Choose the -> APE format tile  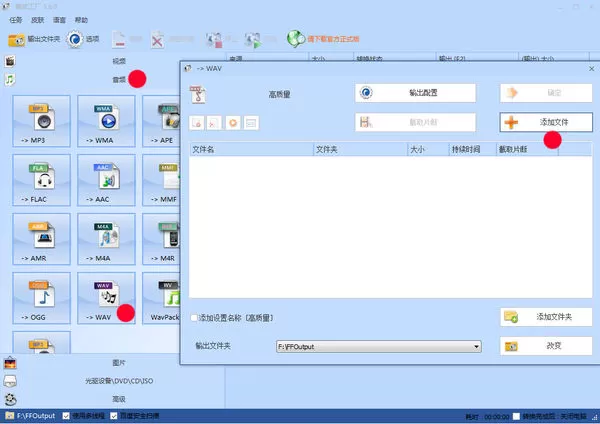(x=161, y=121)
